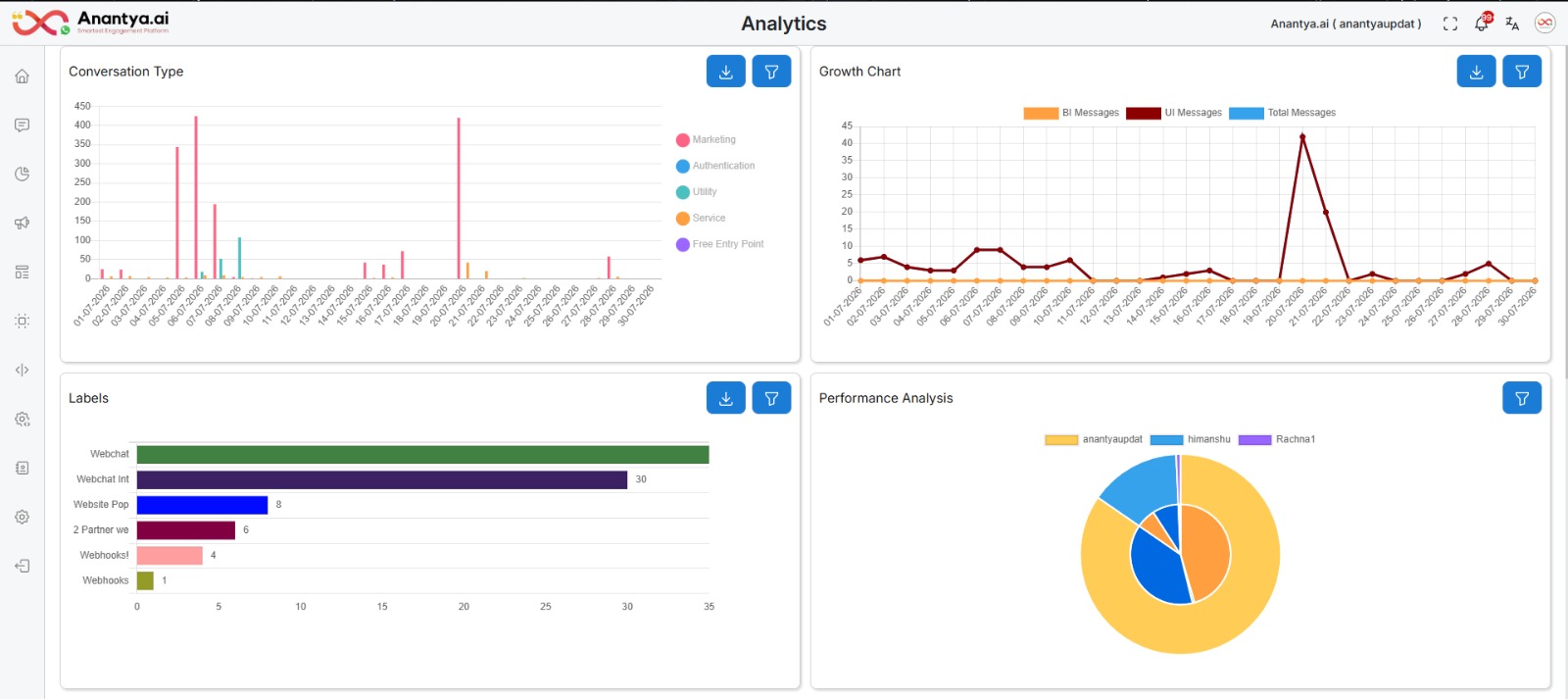The width and height of the screenshot is (1568, 699).
Task: Click the green Webchat bar
Action: [422, 455]
